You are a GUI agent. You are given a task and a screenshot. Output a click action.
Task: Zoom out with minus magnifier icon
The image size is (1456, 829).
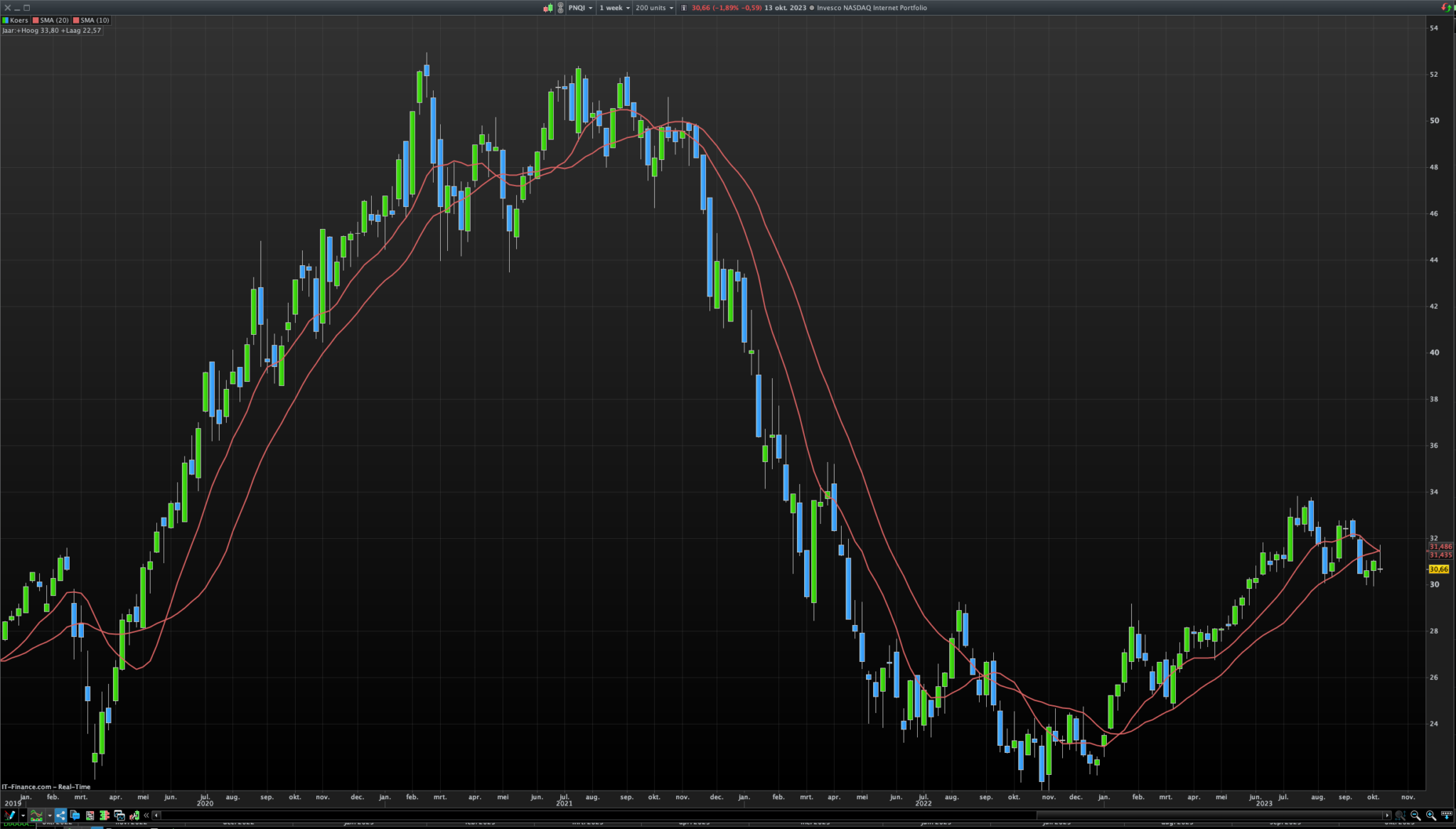click(x=1415, y=815)
